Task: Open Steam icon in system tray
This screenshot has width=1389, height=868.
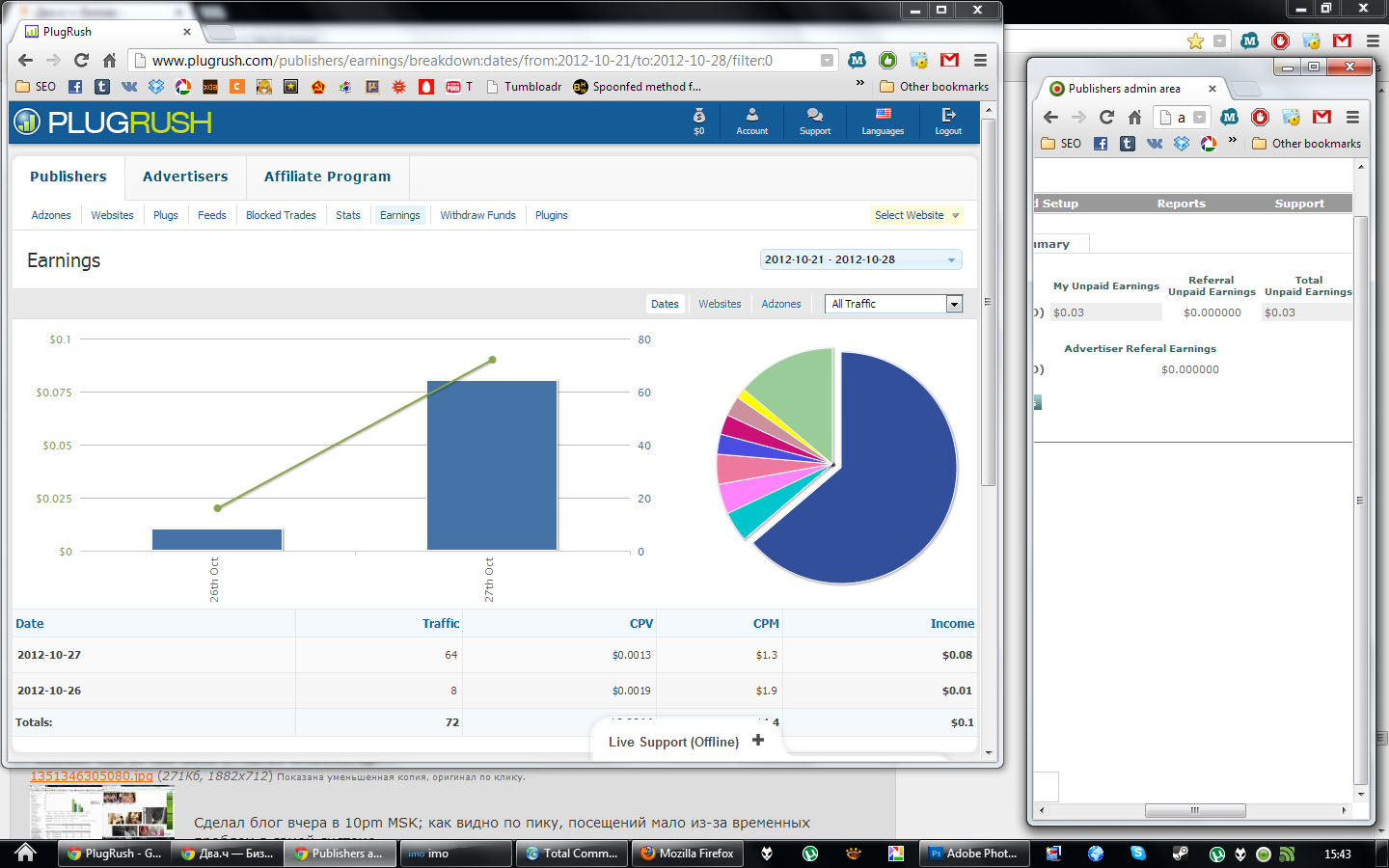Action: click(1181, 854)
